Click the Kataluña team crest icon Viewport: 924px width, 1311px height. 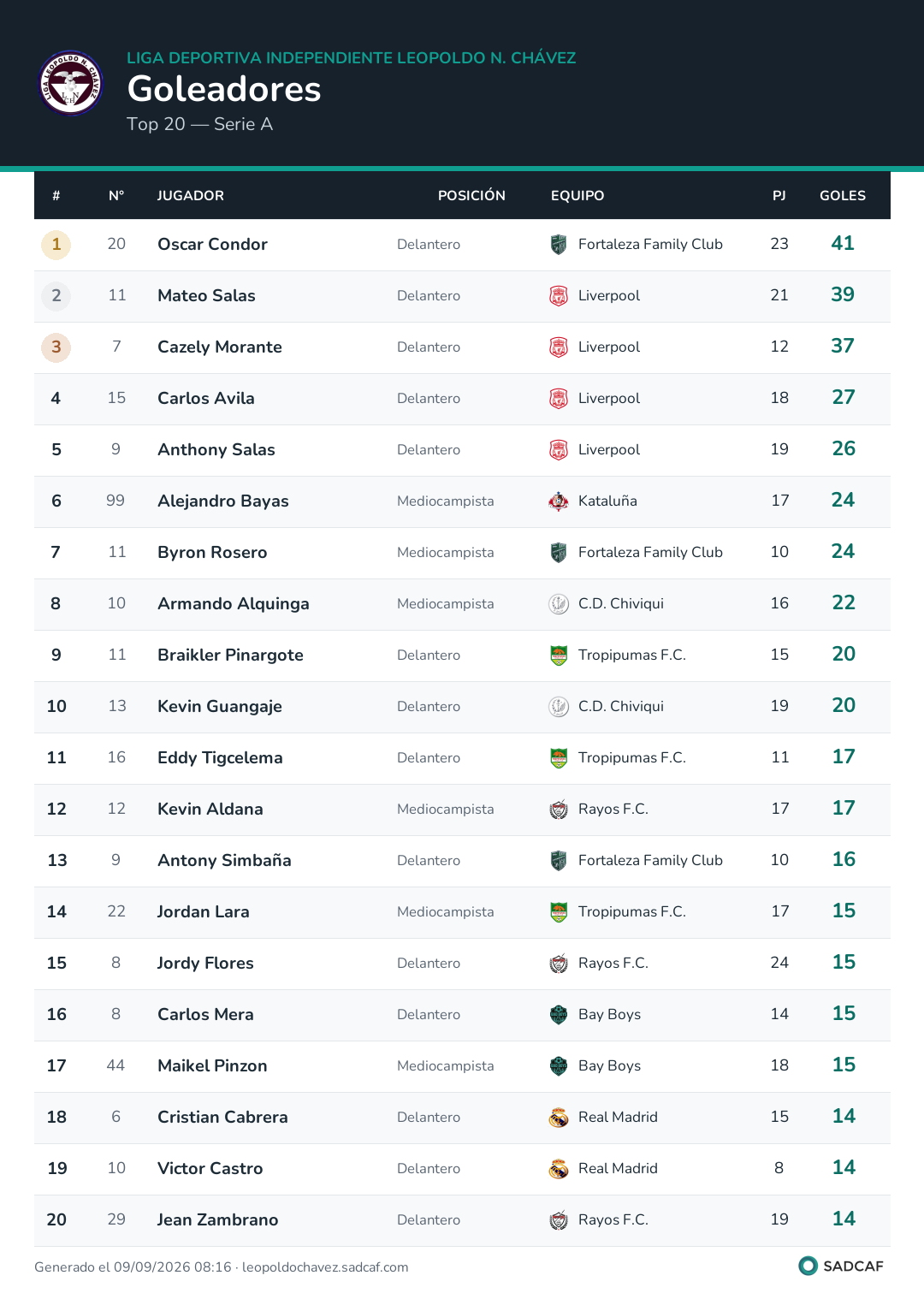[x=559, y=501]
